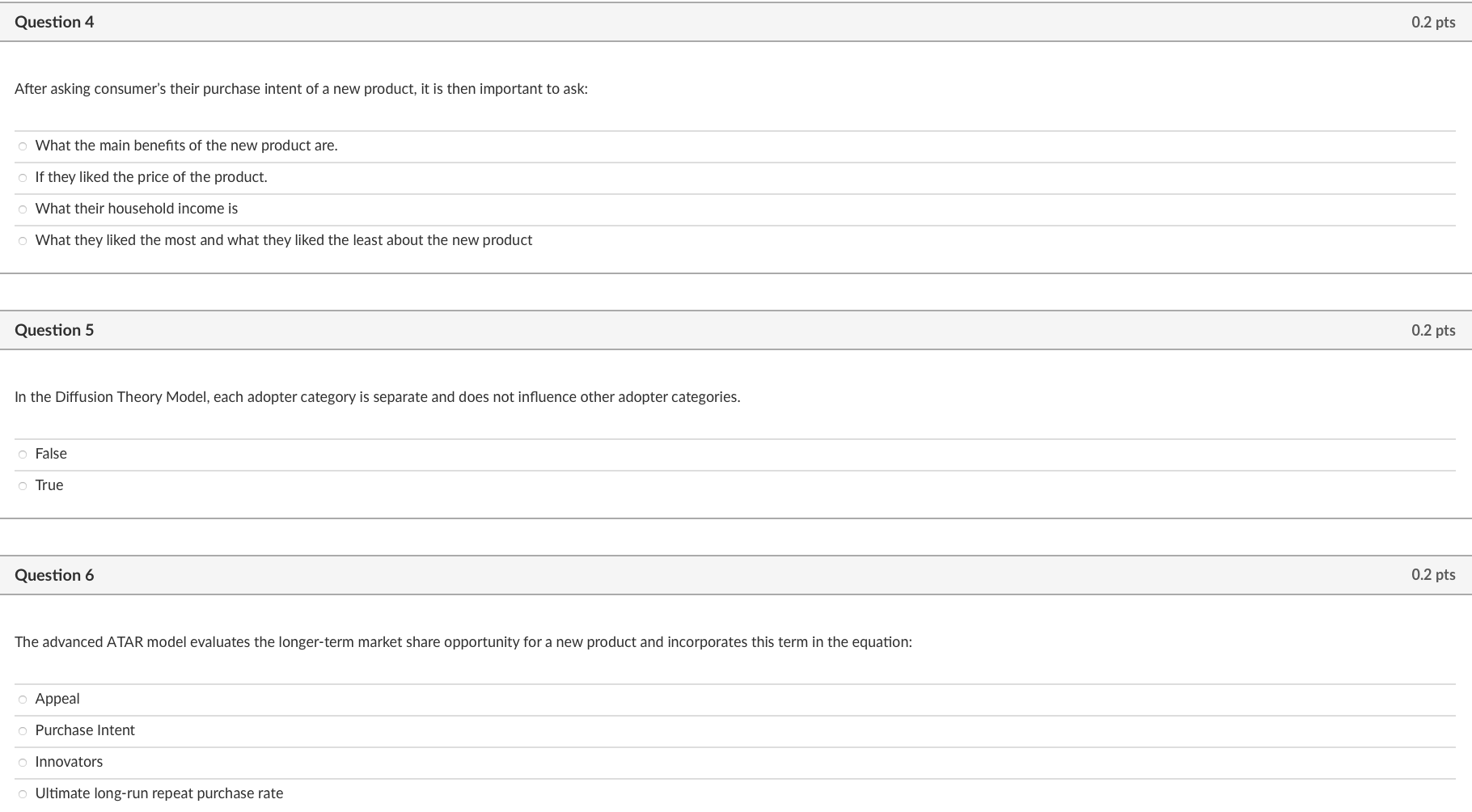Viewport: 1472px width, 812px height.
Task: Choose 'Appeal' for Question 6
Action: pos(23,699)
